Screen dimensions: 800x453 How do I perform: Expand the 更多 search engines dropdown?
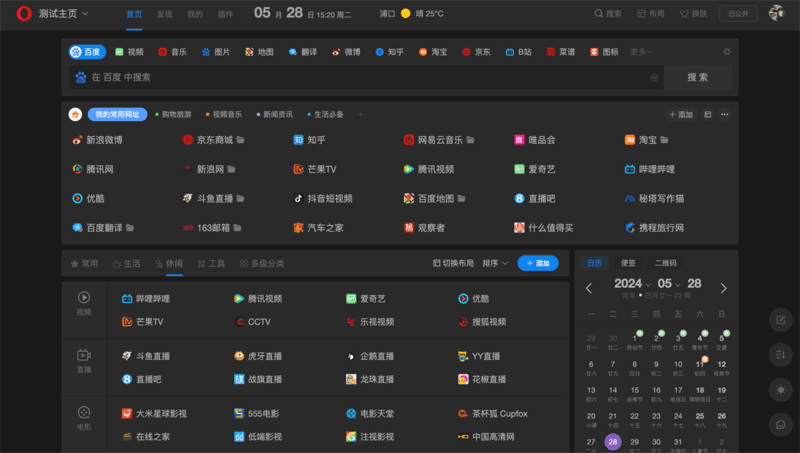tap(641, 52)
